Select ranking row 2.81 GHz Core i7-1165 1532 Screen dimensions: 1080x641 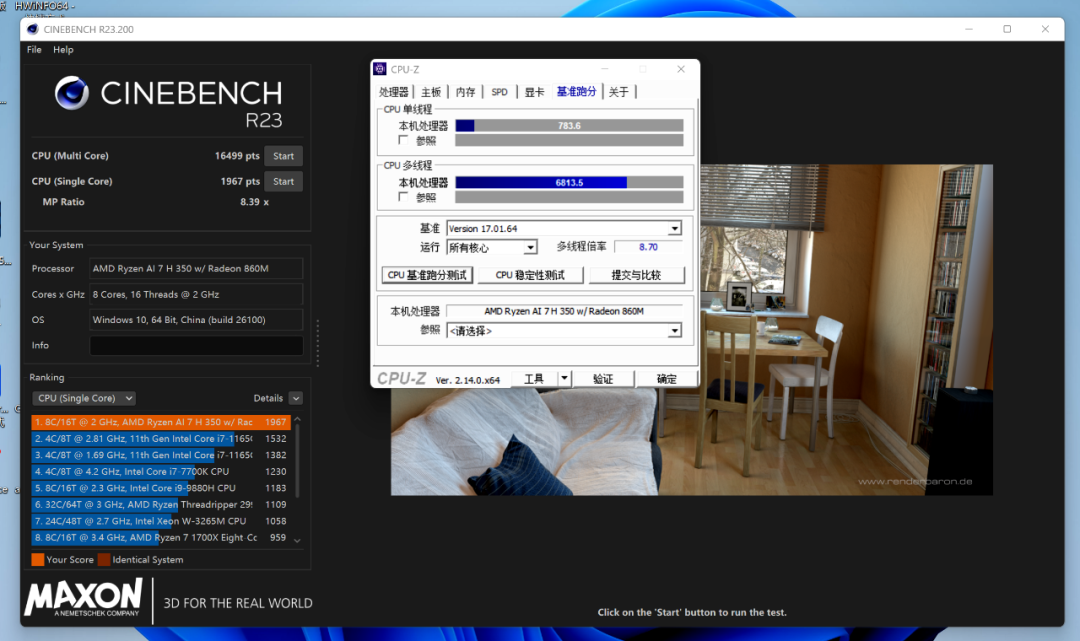pyautogui.click(x=161, y=438)
